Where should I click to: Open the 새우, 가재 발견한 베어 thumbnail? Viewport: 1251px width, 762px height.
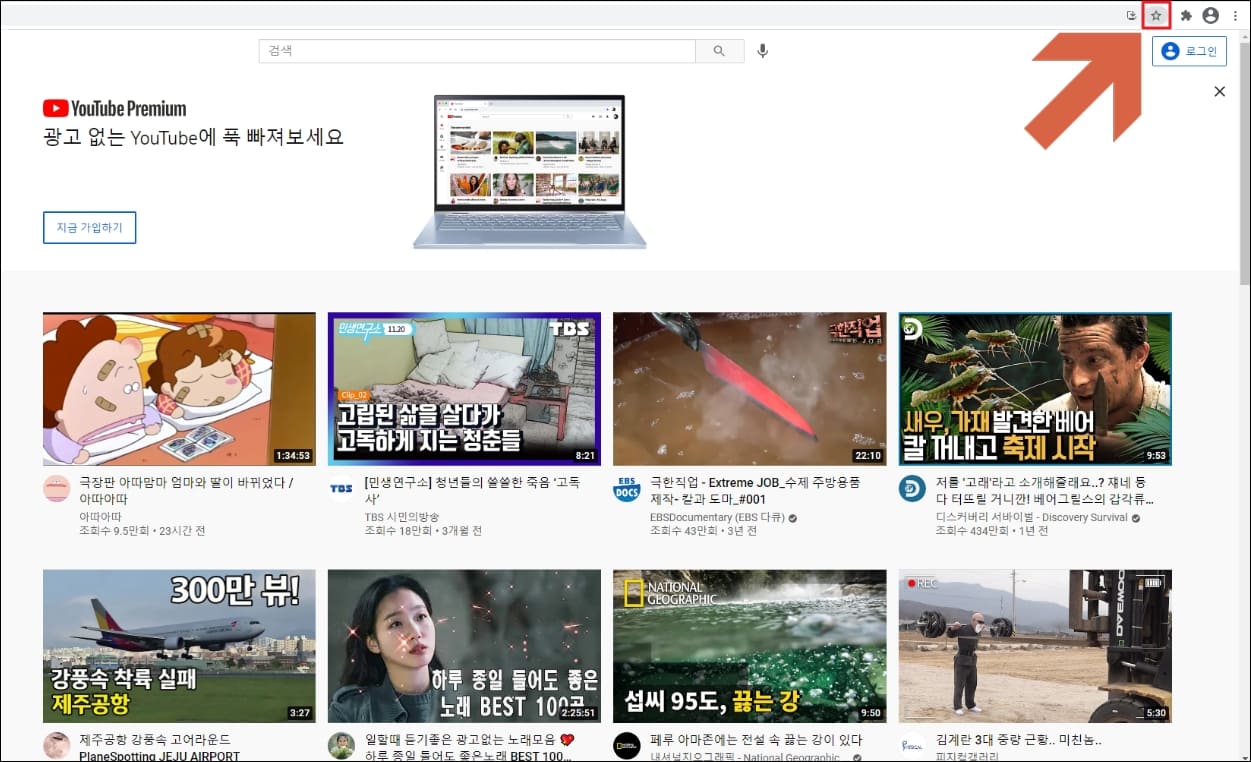tap(1035, 389)
